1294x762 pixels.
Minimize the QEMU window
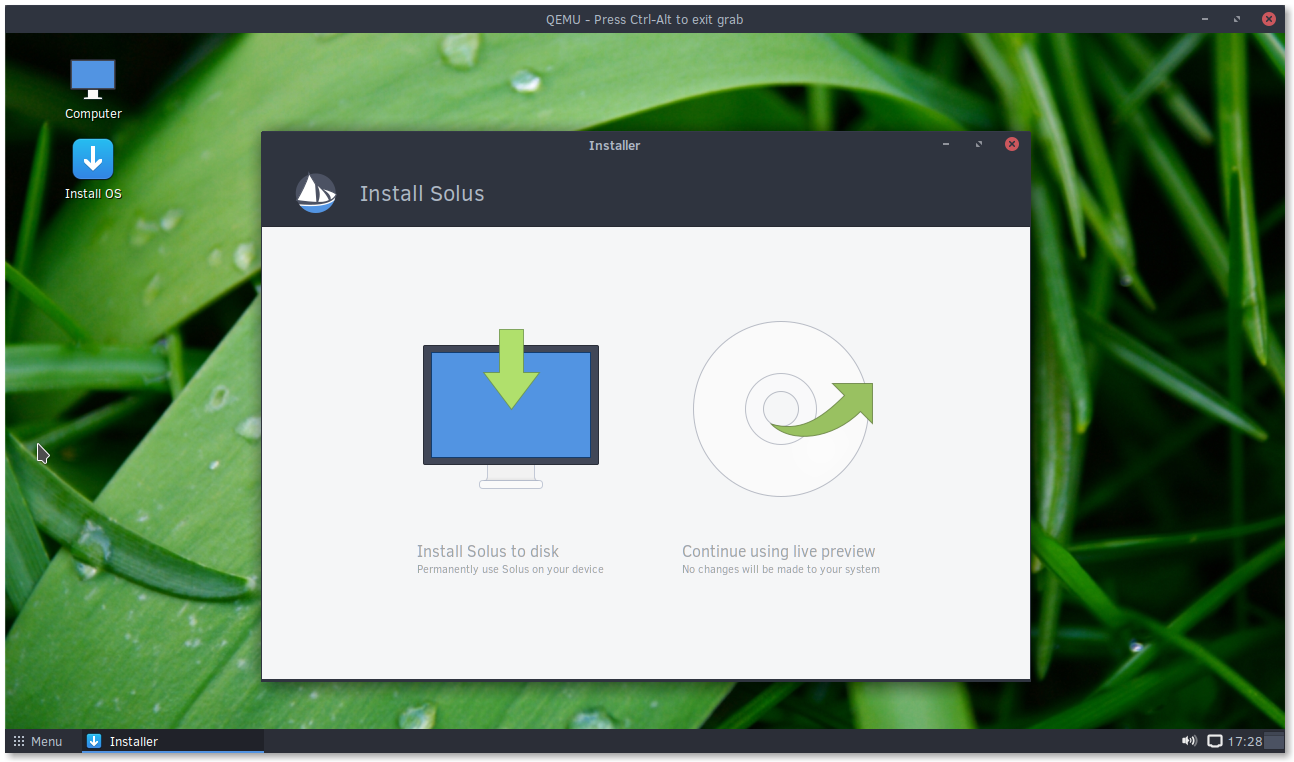click(x=1204, y=19)
